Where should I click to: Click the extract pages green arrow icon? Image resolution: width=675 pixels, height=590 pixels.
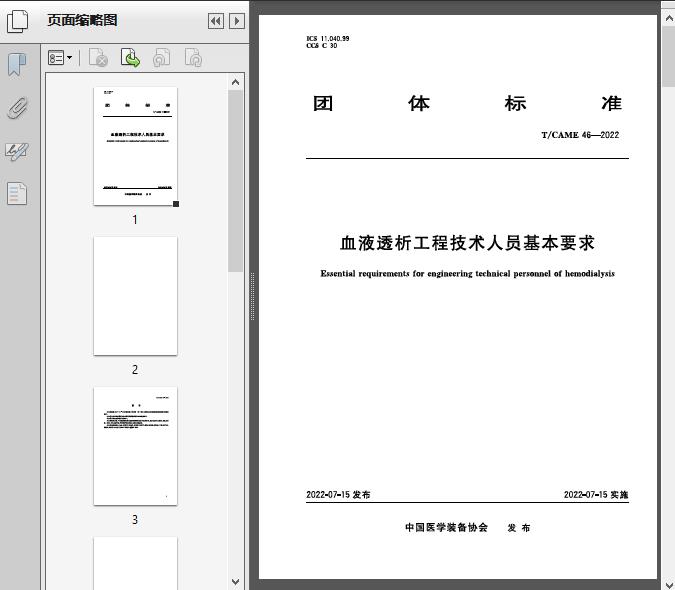pyautogui.click(x=130, y=58)
